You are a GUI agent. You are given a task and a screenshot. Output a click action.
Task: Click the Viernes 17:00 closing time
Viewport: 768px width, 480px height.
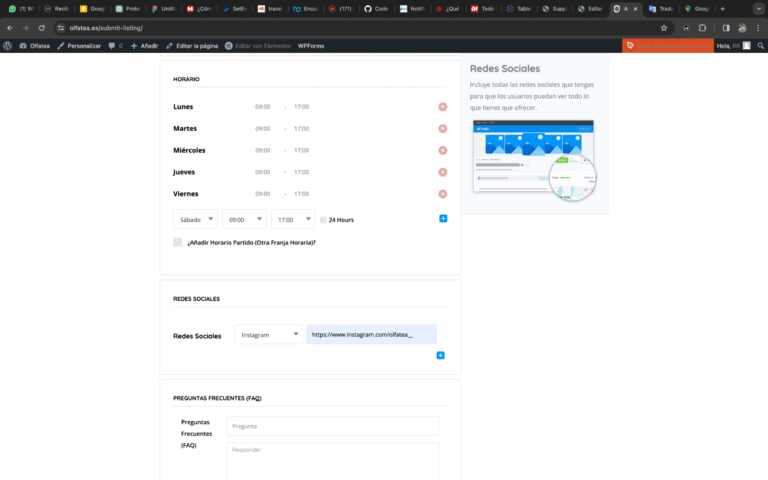point(301,194)
